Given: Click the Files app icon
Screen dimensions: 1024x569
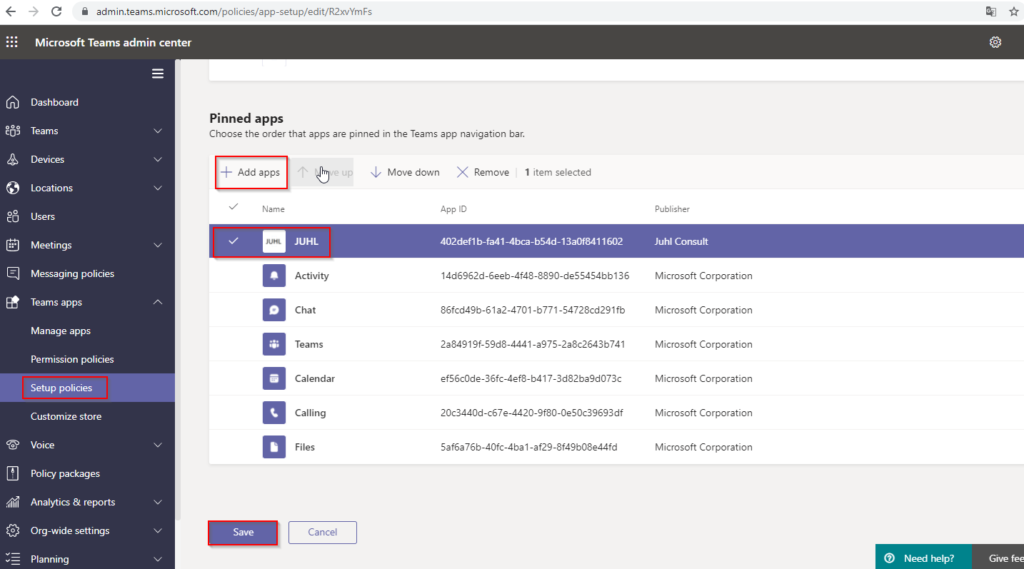Looking at the screenshot, I should [x=274, y=447].
